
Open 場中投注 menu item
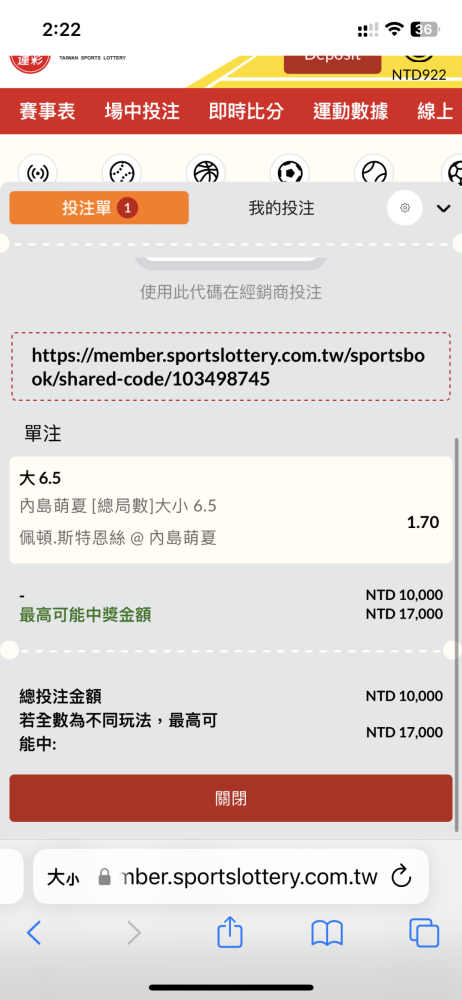tap(142, 112)
